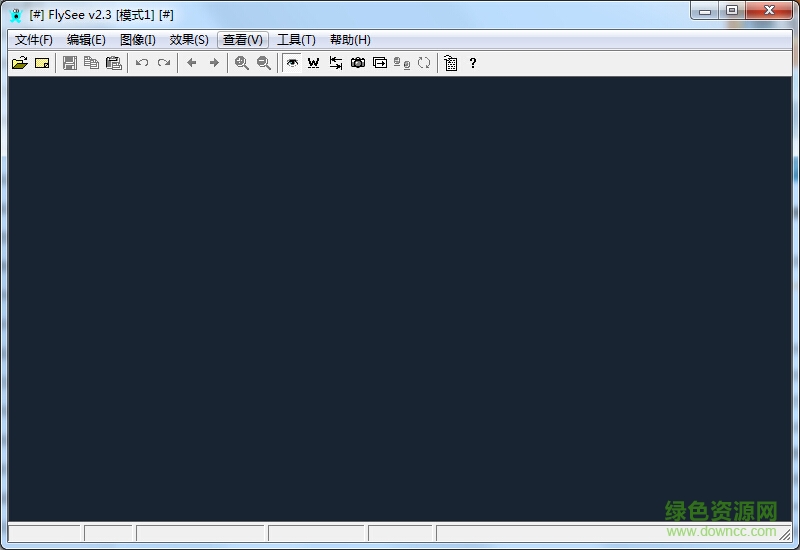Open the 帮助(H) menu

[x=351, y=40]
